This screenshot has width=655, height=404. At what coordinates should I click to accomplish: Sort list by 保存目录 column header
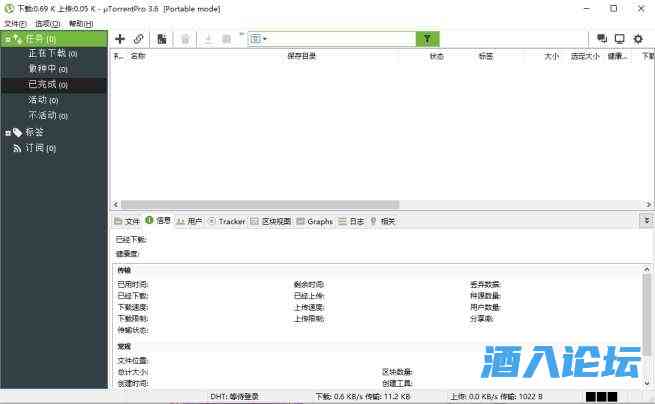[x=302, y=56]
